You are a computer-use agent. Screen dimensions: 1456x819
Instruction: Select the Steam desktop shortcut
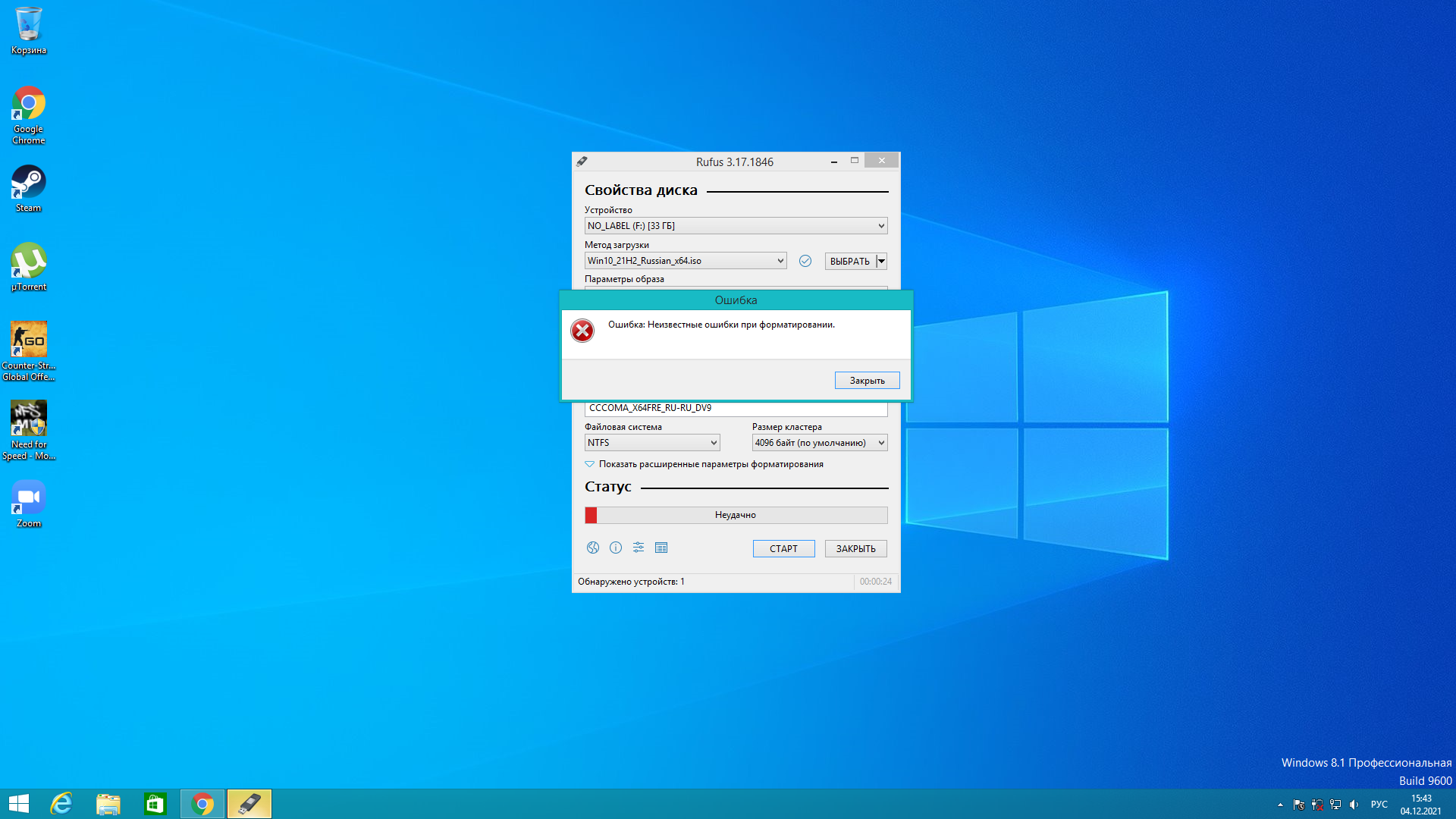[29, 190]
